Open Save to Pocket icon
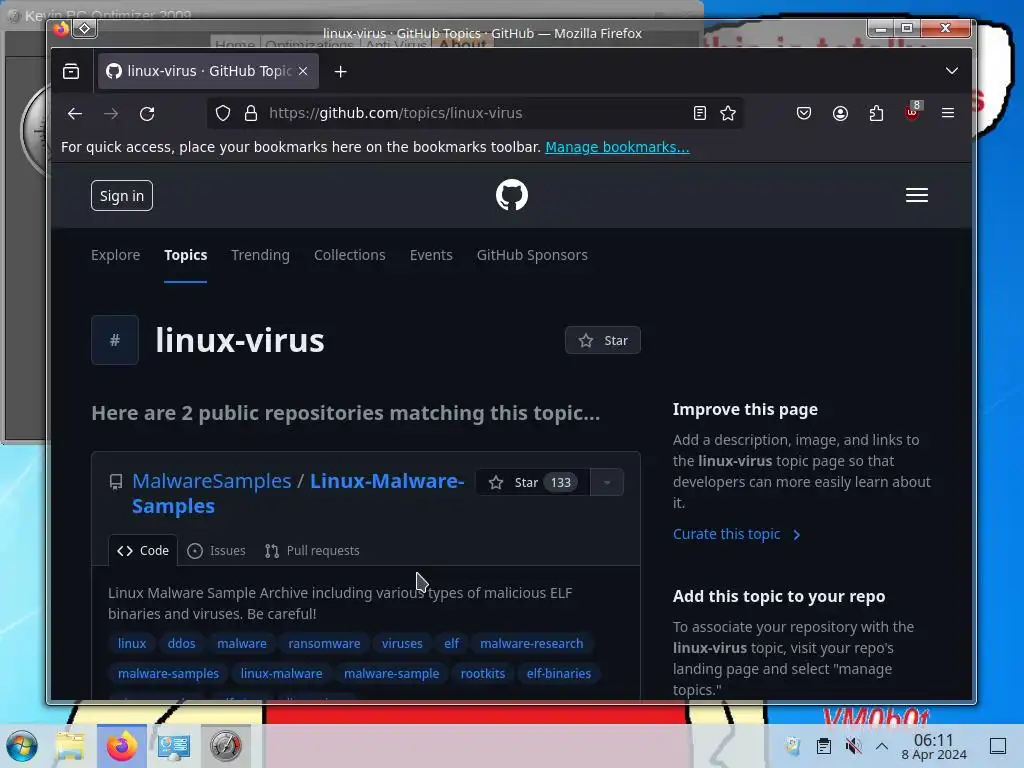 [x=804, y=113]
